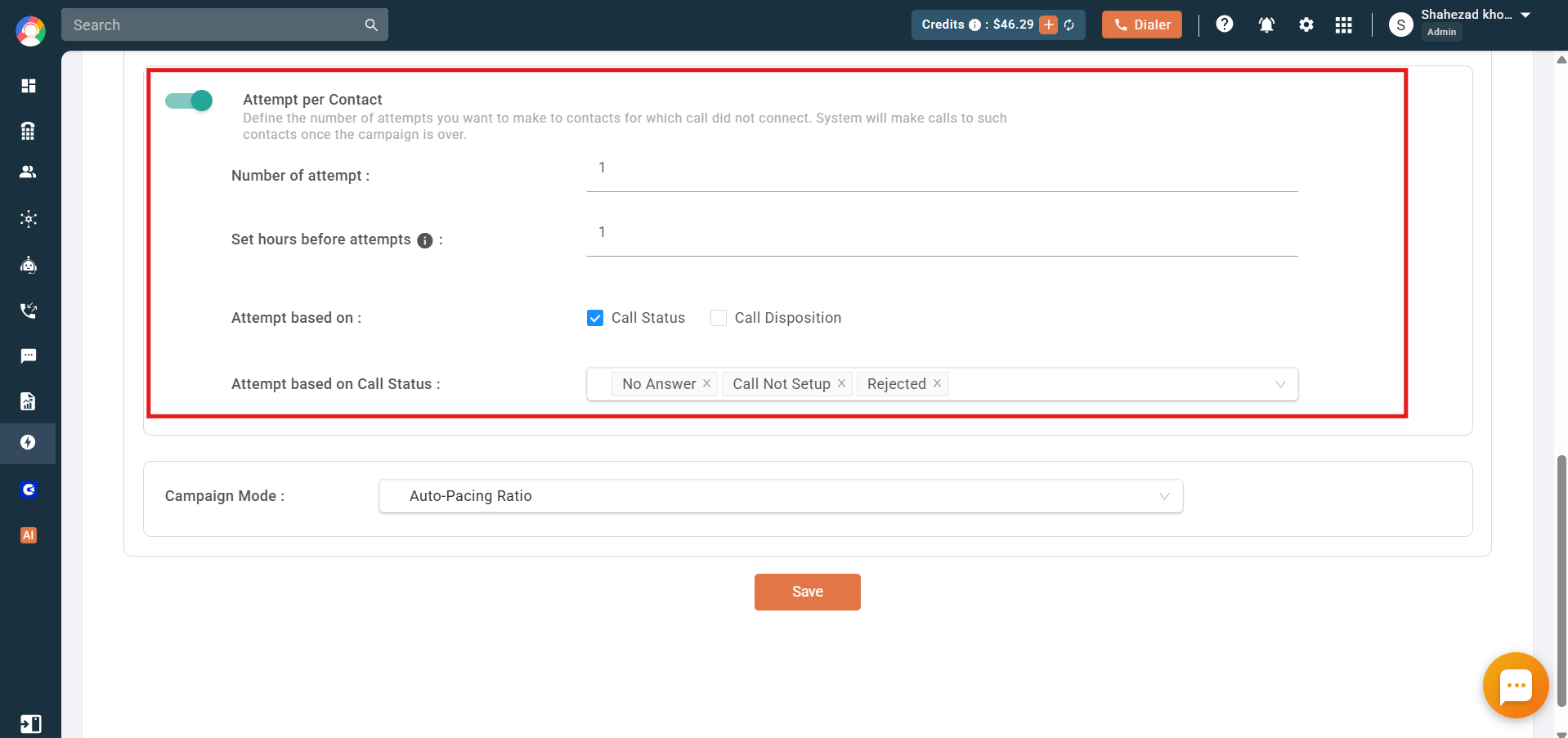Open the bot icon in sidebar
Image resolution: width=1568 pixels, height=738 pixels.
(x=29, y=265)
